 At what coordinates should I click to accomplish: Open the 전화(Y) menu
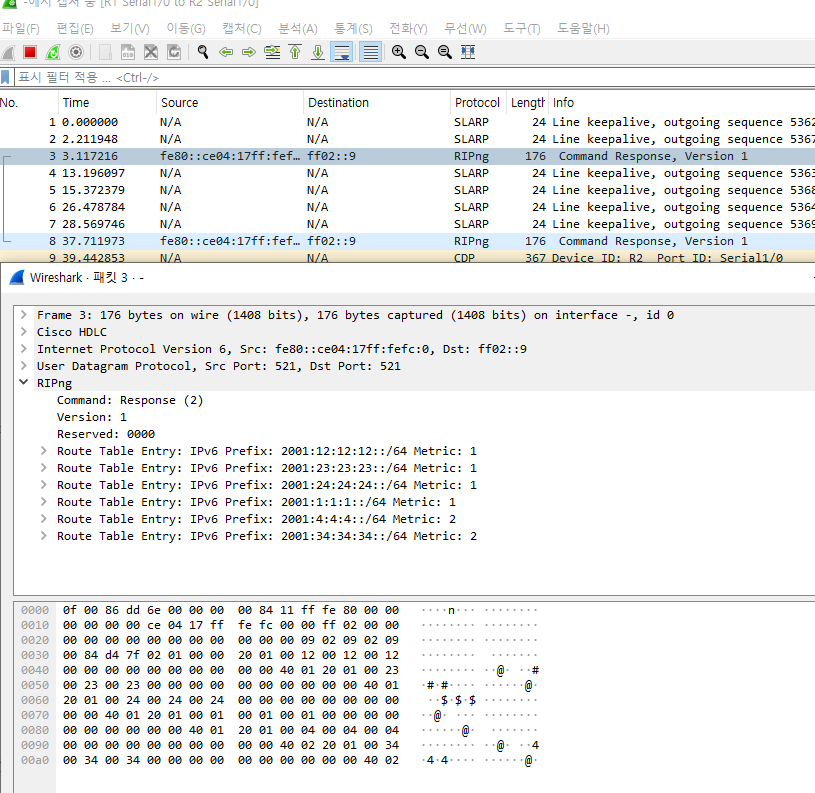click(409, 29)
